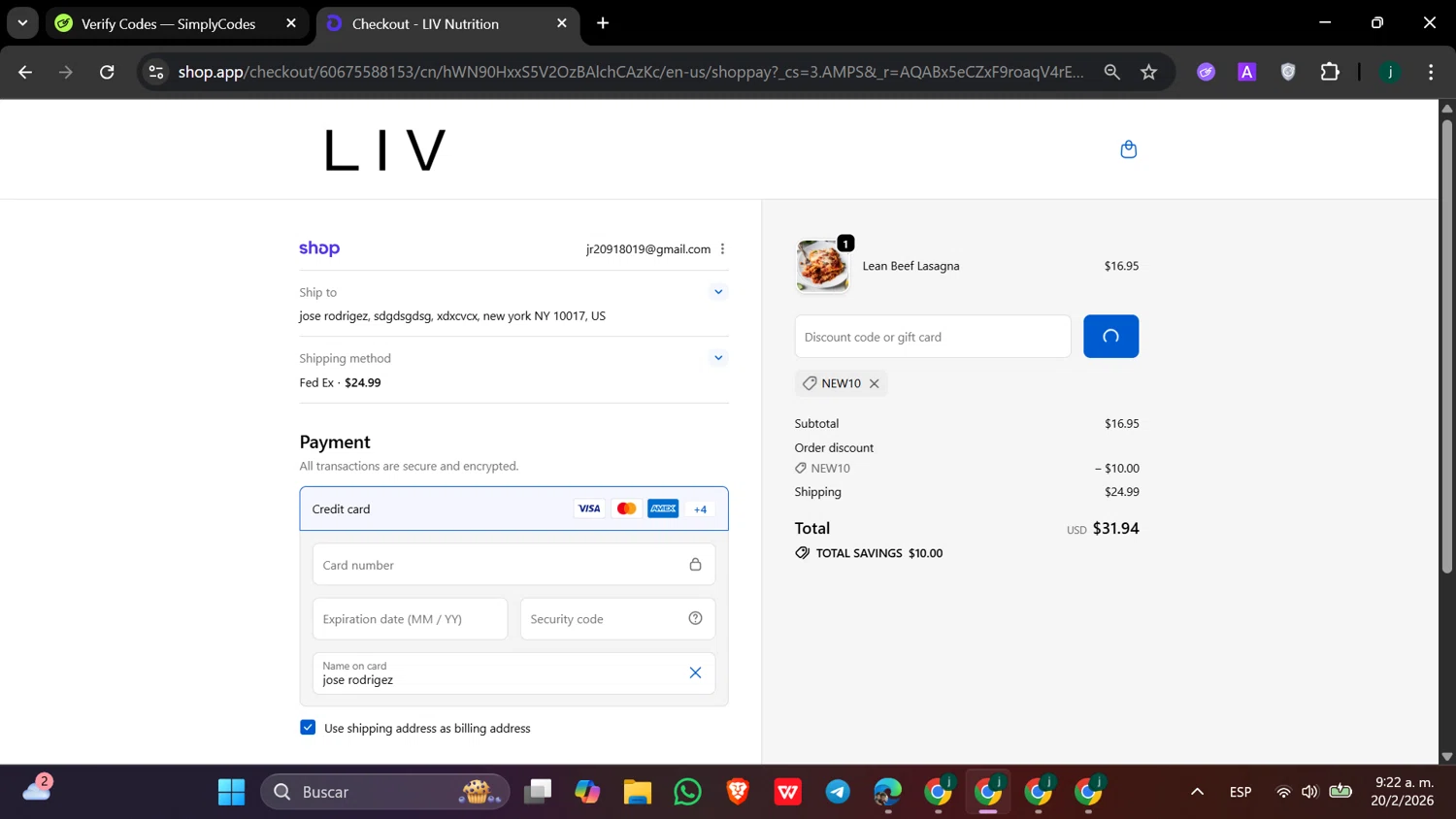Close the Verify Codes SimplyCodes tab
The image size is (1456, 819).
pos(291,23)
